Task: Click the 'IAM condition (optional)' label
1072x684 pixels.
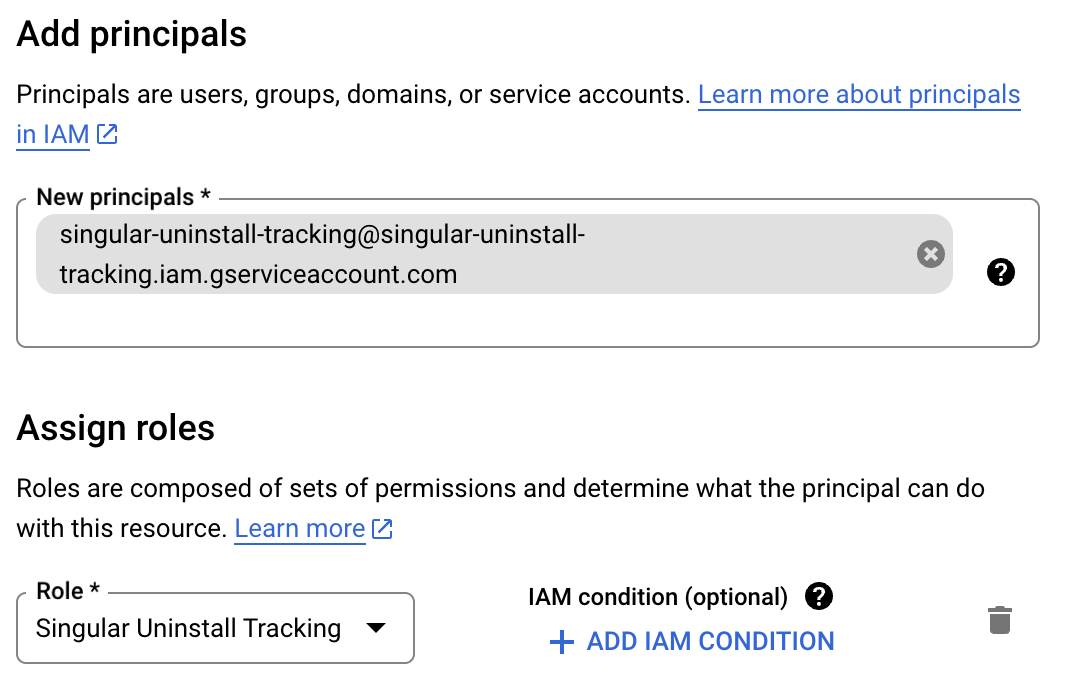Action: [x=658, y=596]
